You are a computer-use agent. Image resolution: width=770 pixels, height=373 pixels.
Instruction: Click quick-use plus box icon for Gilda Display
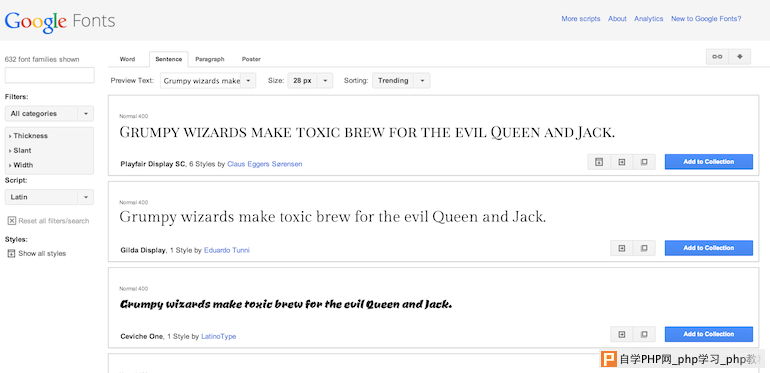(x=622, y=248)
